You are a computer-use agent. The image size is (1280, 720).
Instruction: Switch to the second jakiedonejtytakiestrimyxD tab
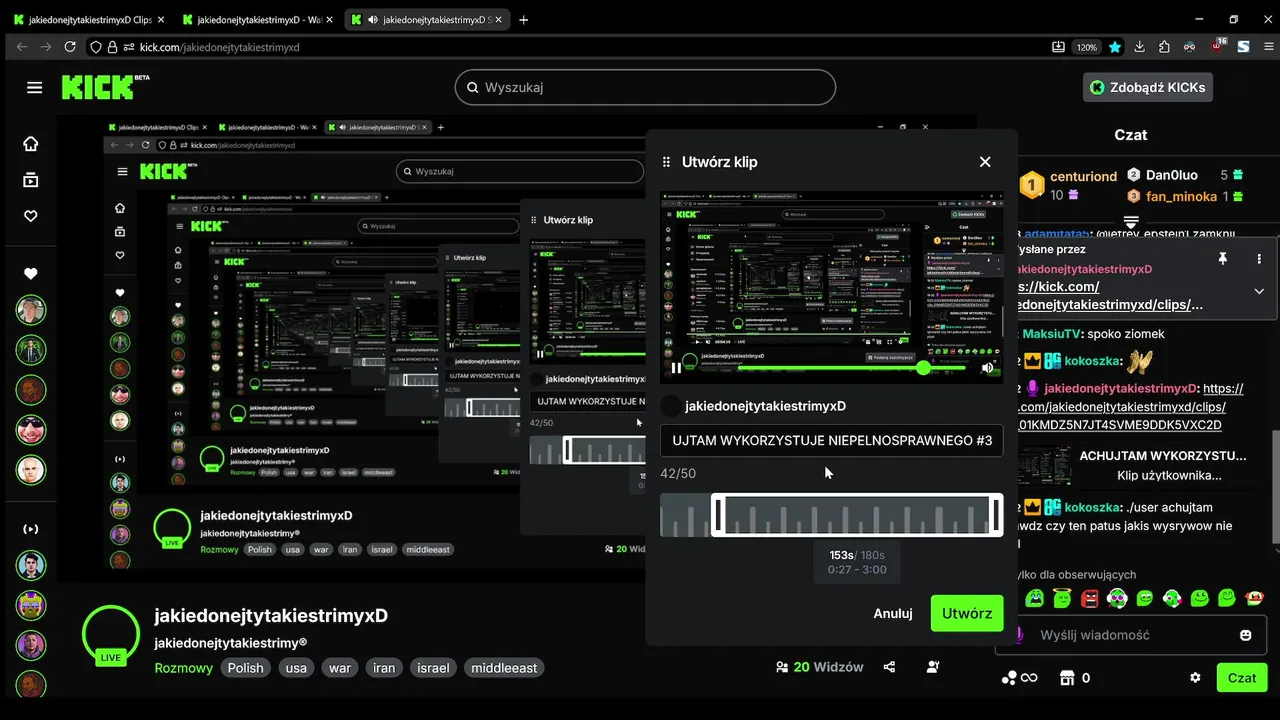(x=258, y=19)
